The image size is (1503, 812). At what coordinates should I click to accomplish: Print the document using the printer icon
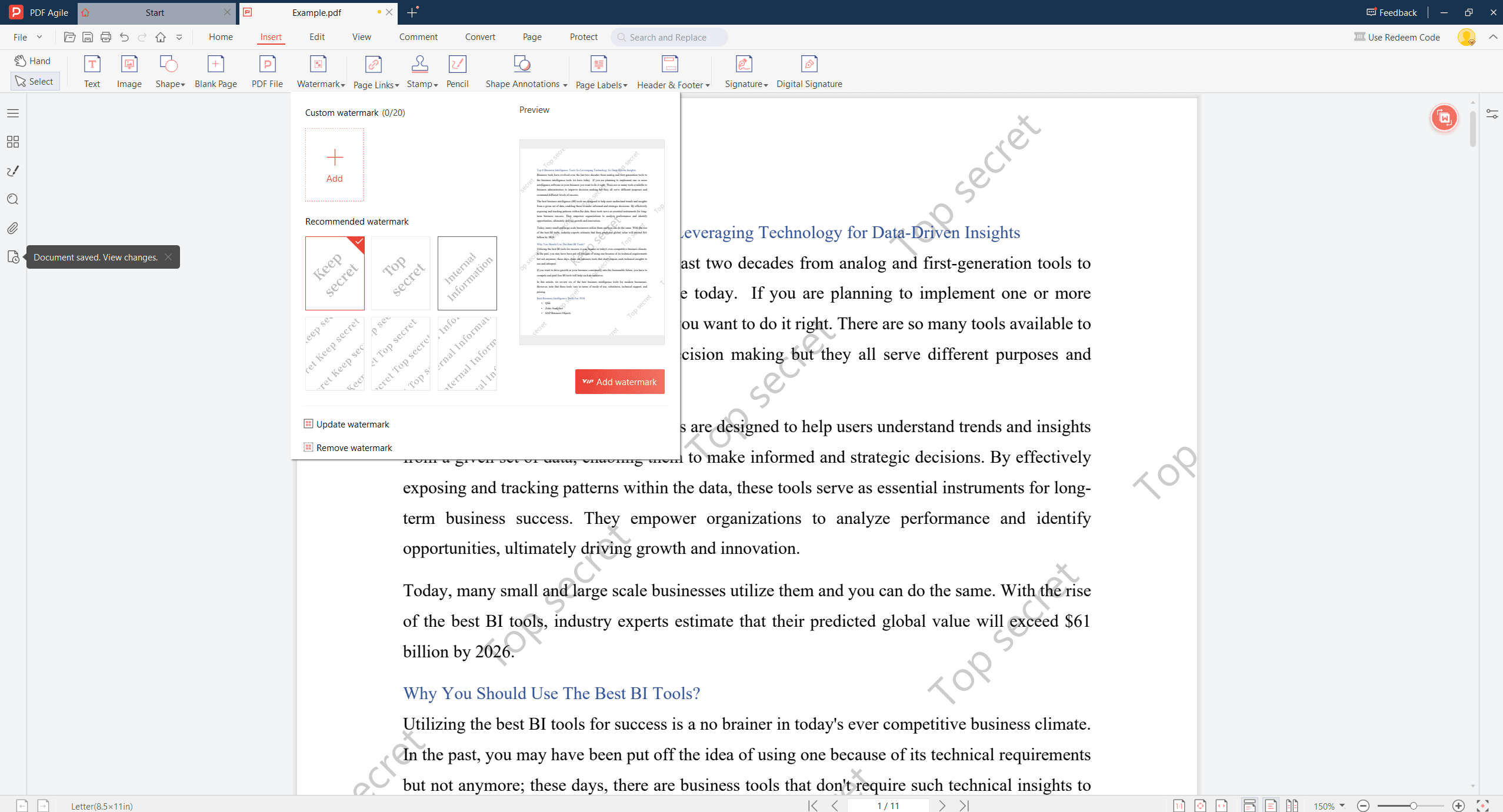[106, 37]
